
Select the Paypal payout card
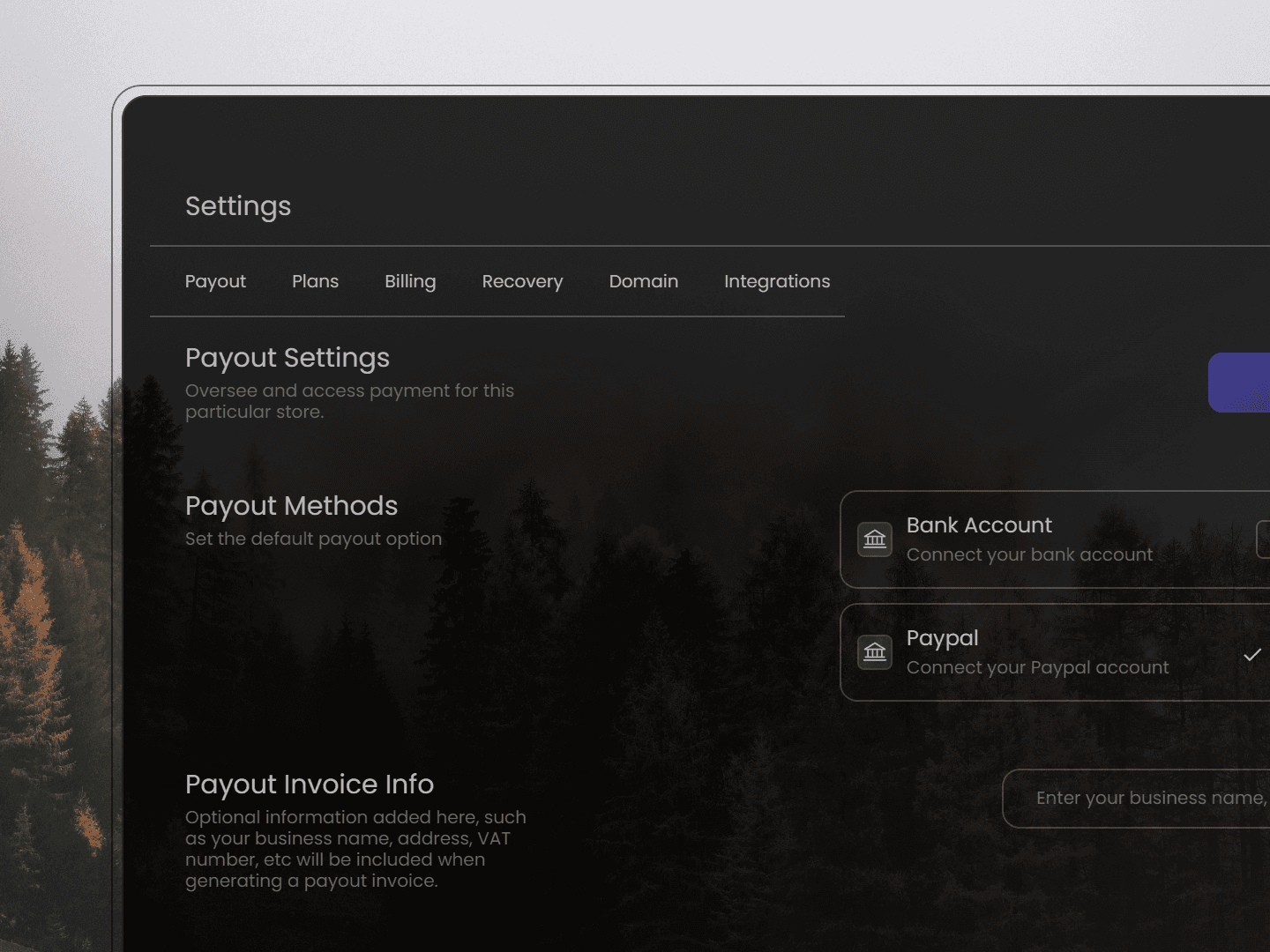coord(1055,652)
